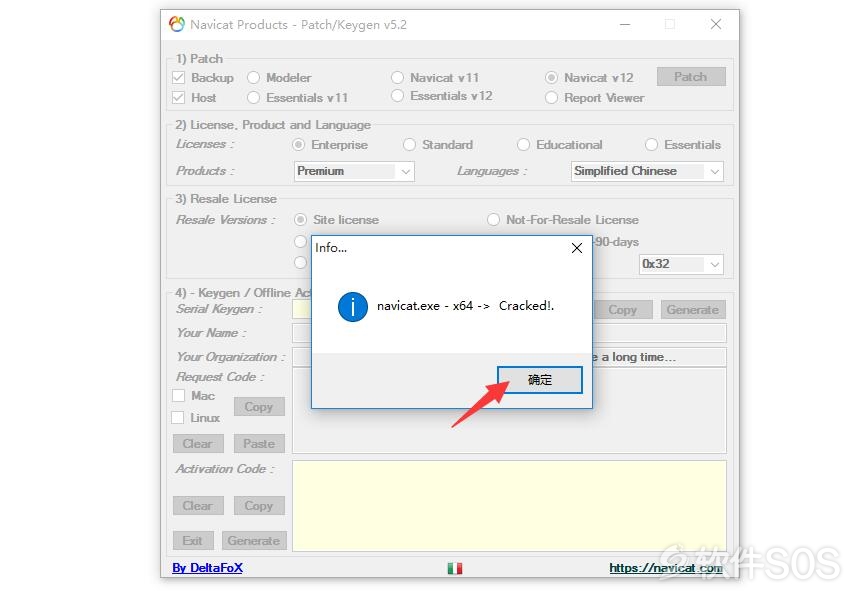The height and width of the screenshot is (591, 854).
Task: Click the 'navicat.exe - x64 -> Cracked!.' message
Action: 466,306
